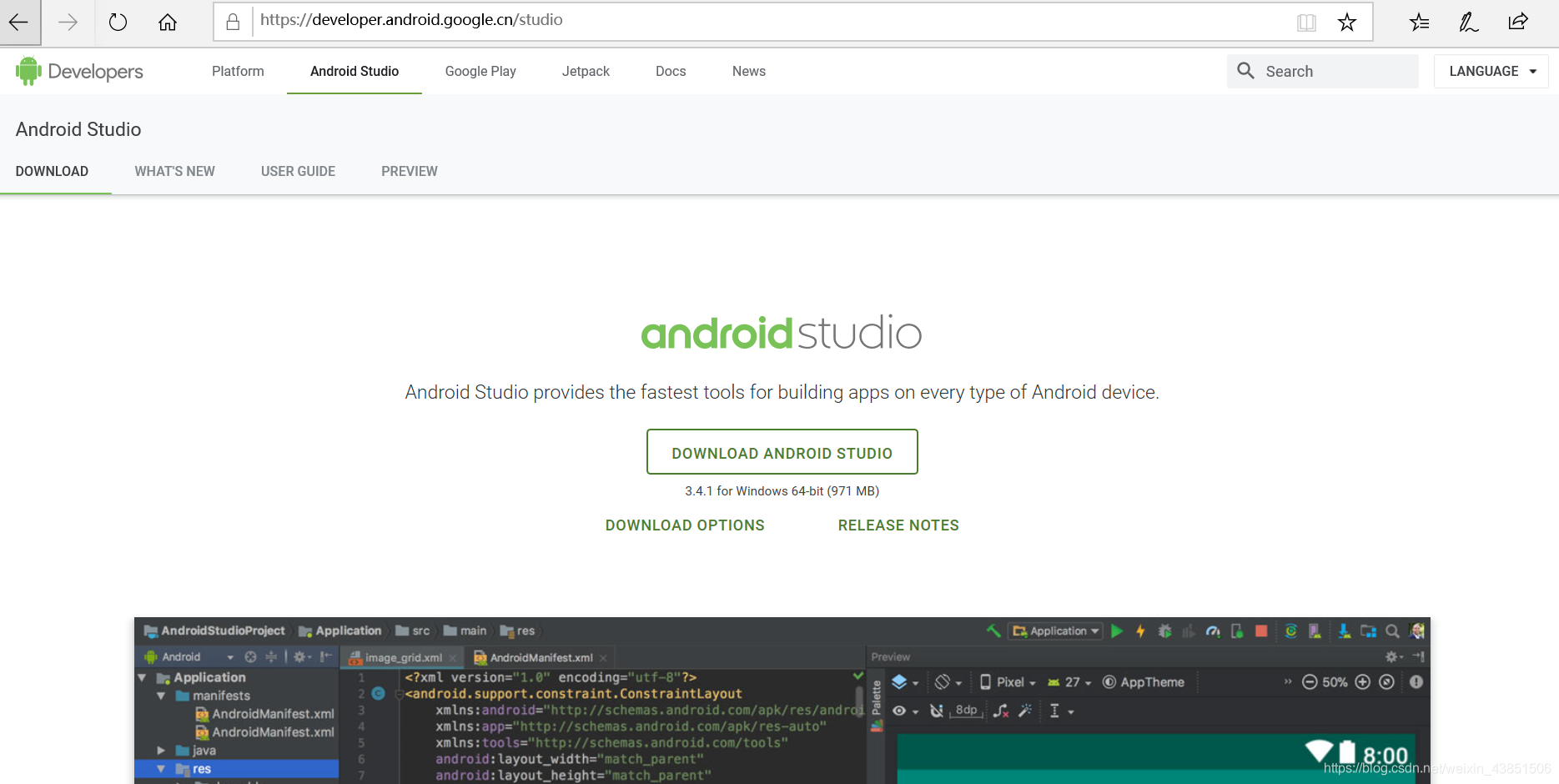Open the Palette side tab

click(x=877, y=706)
